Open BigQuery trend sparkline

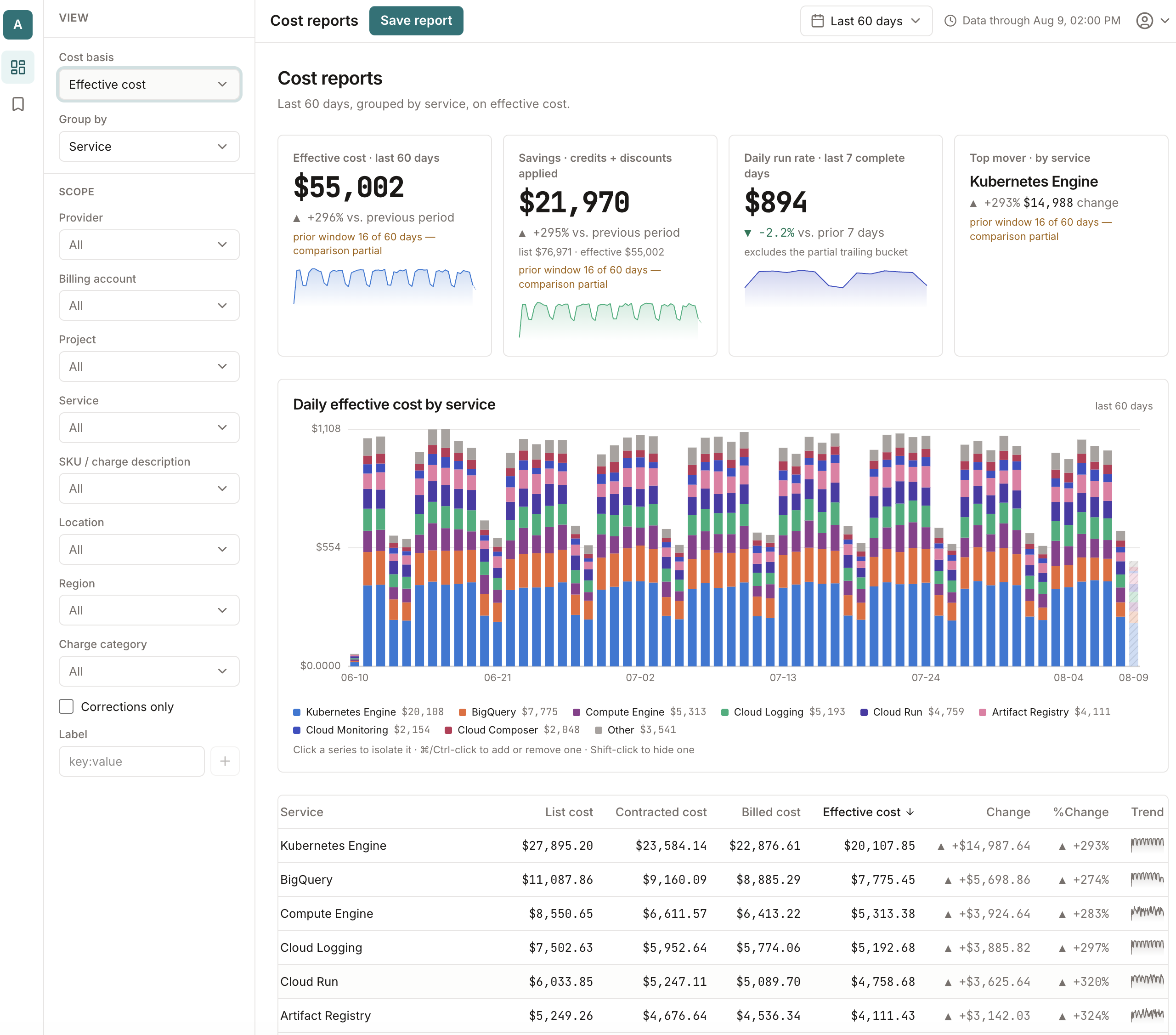(x=1147, y=879)
